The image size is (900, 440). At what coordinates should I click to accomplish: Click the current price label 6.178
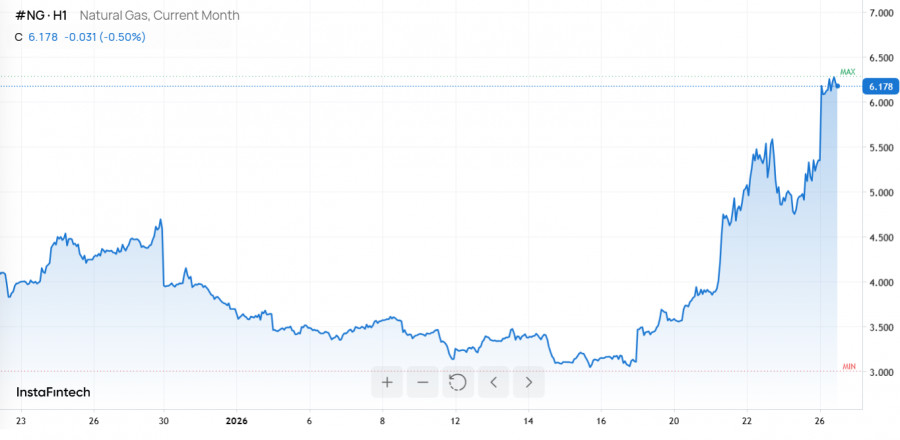(880, 87)
